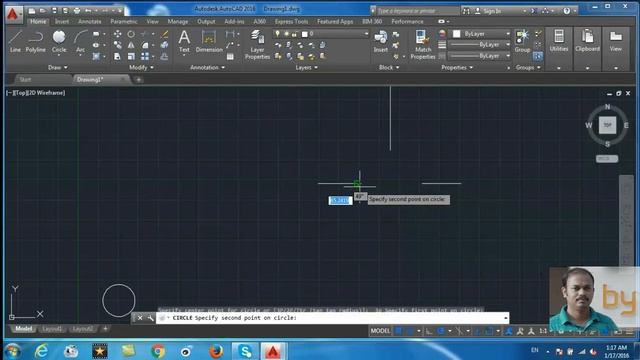Expand the Draw panel
640x360 pixels.
pyautogui.click(x=57, y=67)
